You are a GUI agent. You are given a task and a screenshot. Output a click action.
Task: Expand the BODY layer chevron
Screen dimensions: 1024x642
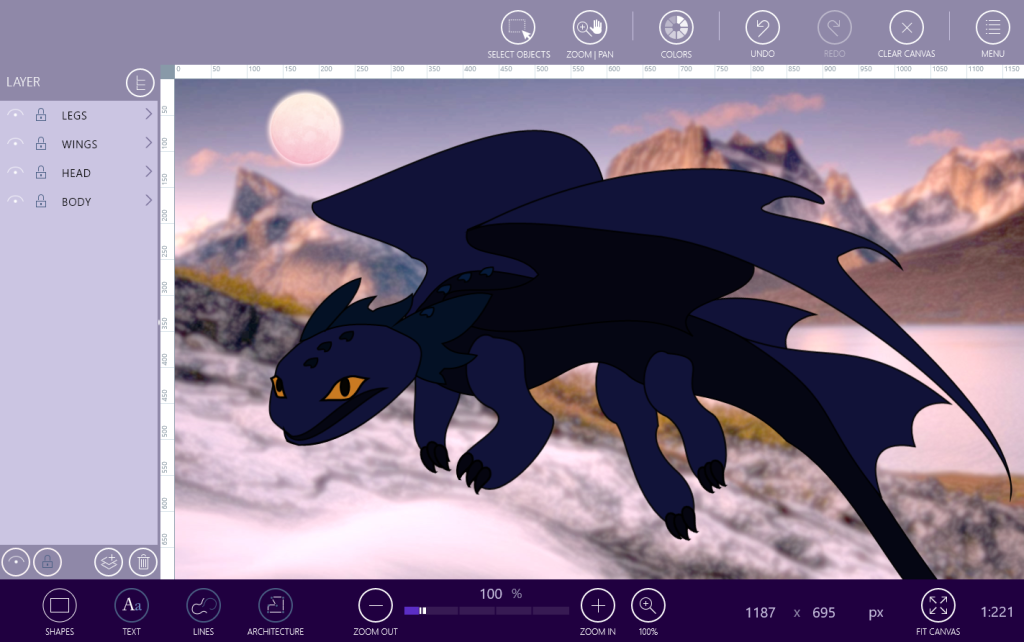point(148,201)
